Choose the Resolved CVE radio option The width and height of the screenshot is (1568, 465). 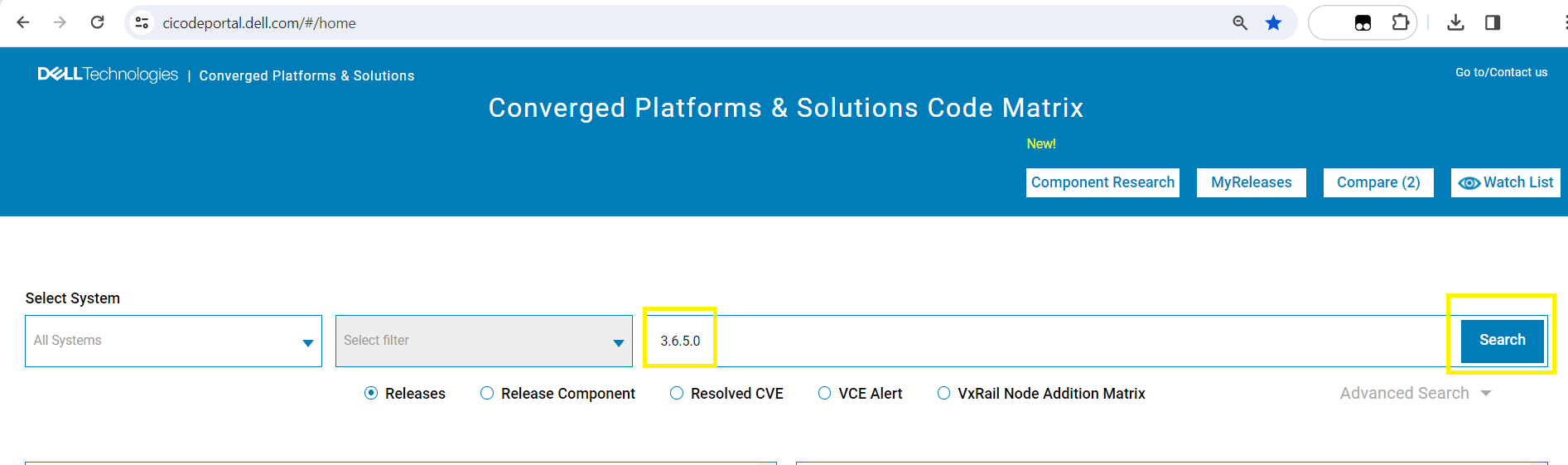678,394
